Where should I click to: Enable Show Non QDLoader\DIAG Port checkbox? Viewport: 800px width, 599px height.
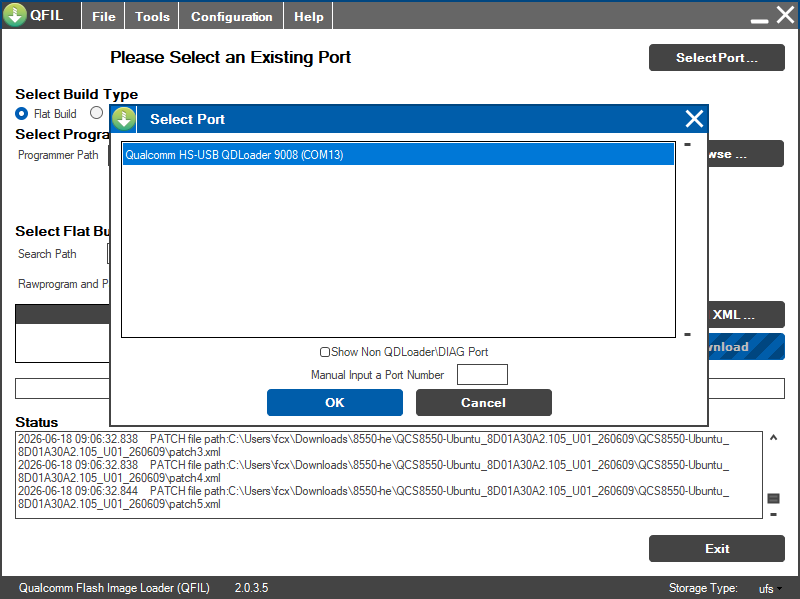point(324,352)
